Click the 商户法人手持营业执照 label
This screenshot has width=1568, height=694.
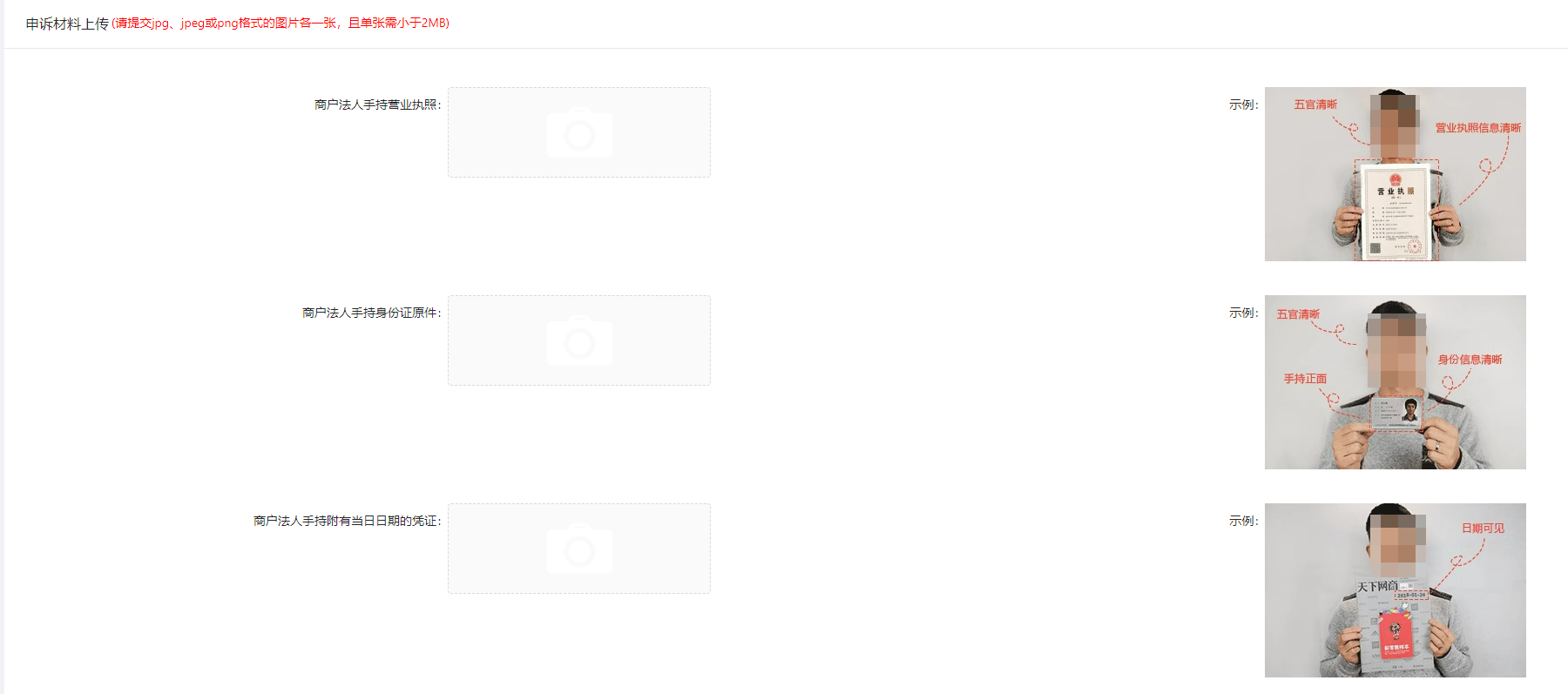[x=377, y=104]
